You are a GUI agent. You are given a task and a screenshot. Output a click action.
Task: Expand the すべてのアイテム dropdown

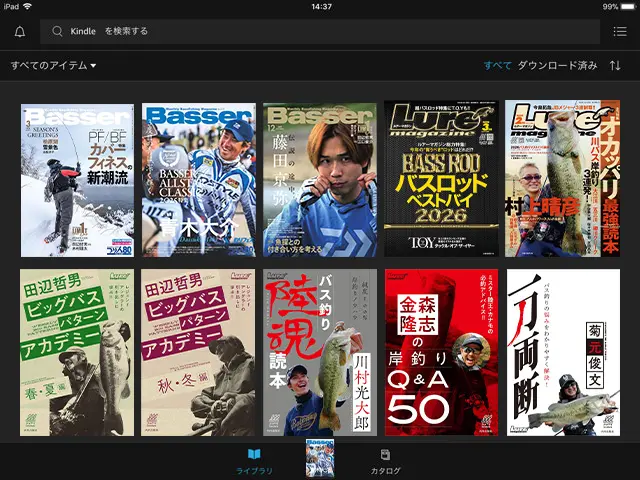(53, 65)
